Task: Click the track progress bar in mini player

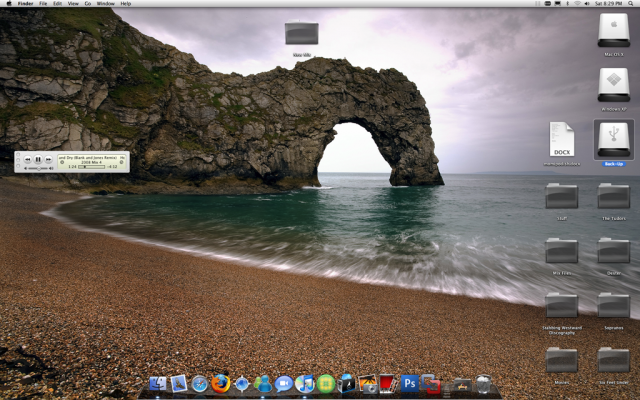Action: click(x=92, y=167)
